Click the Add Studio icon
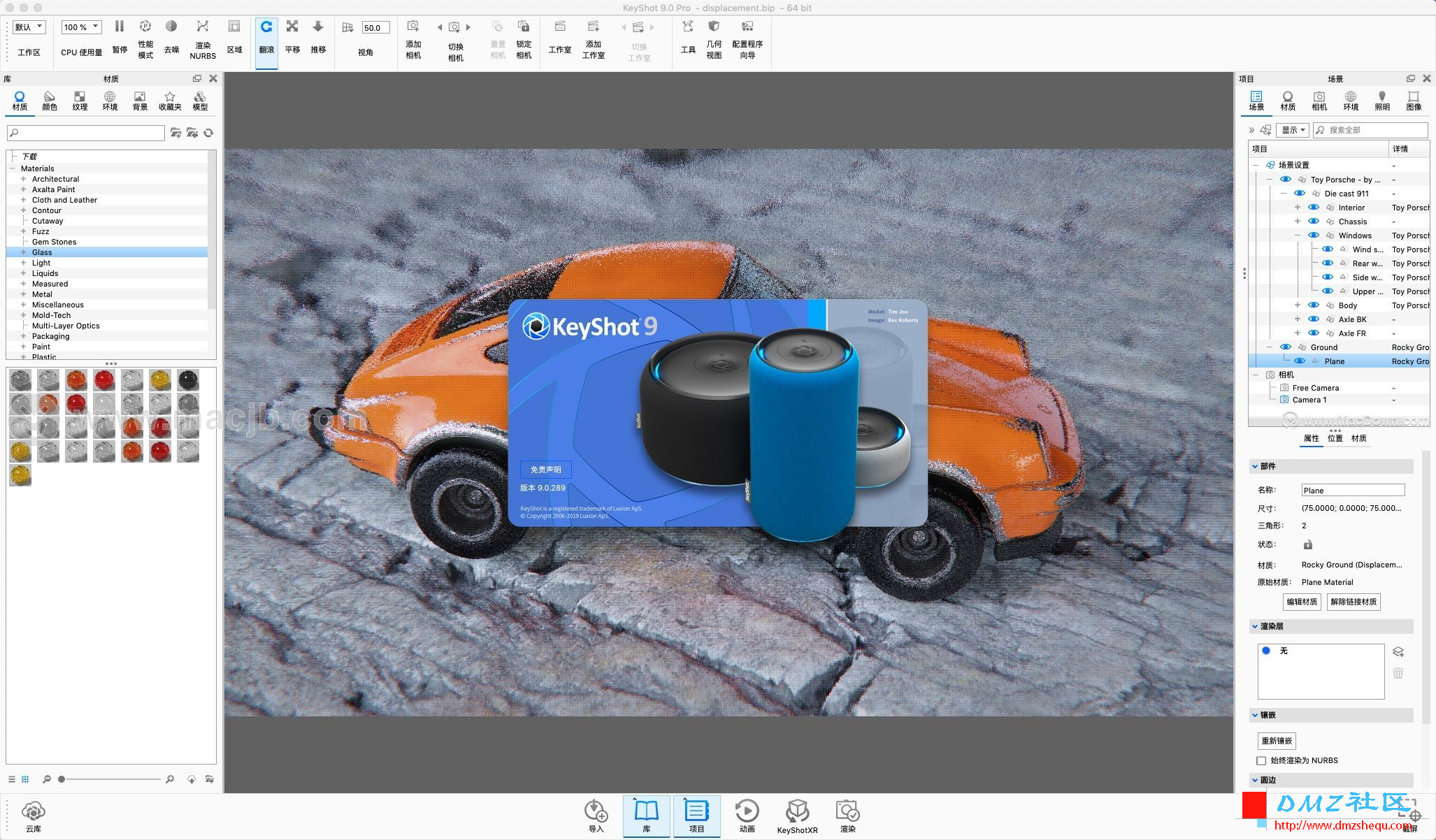1436x840 pixels. (x=594, y=27)
